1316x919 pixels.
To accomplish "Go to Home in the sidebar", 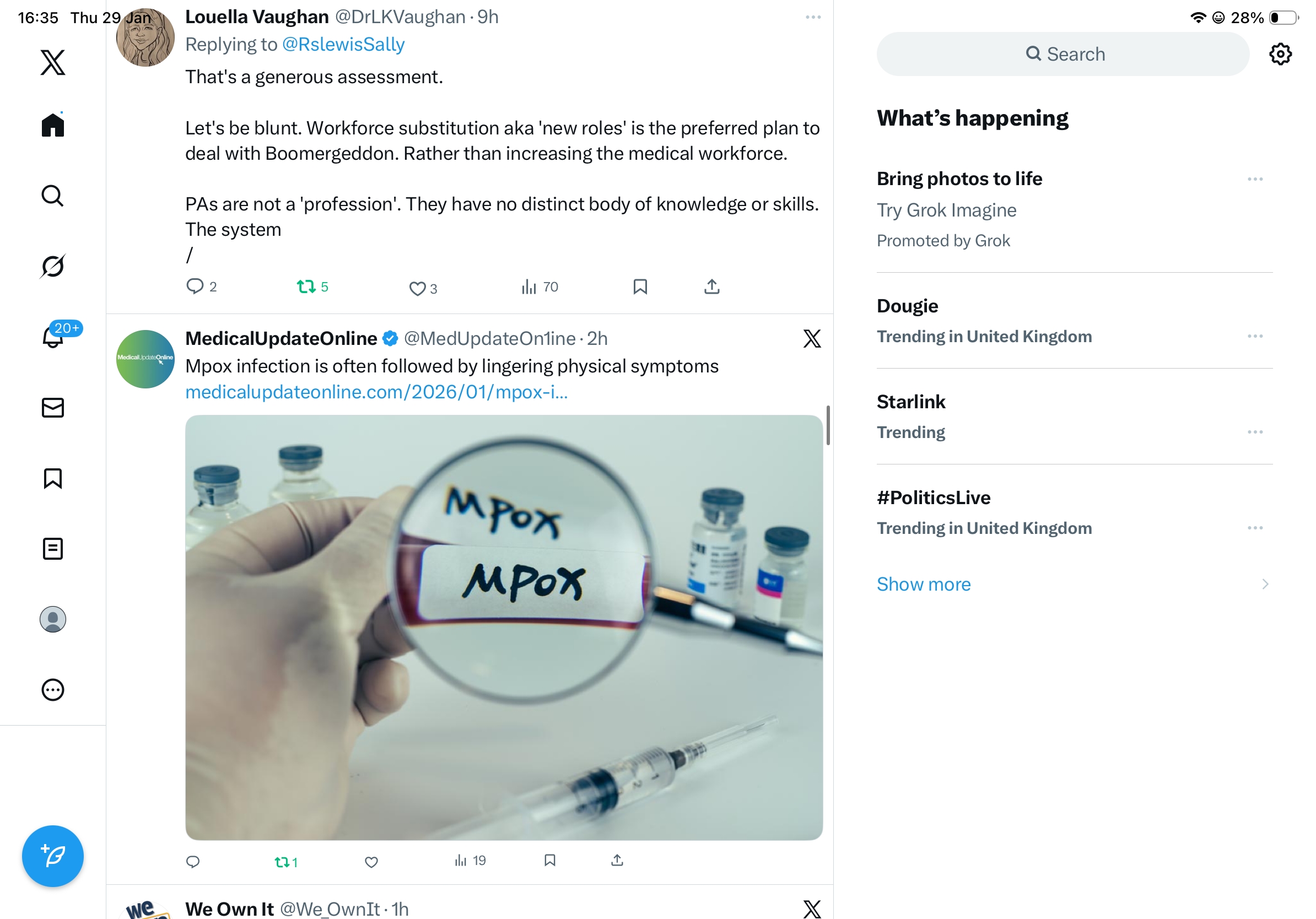I will click(x=53, y=125).
